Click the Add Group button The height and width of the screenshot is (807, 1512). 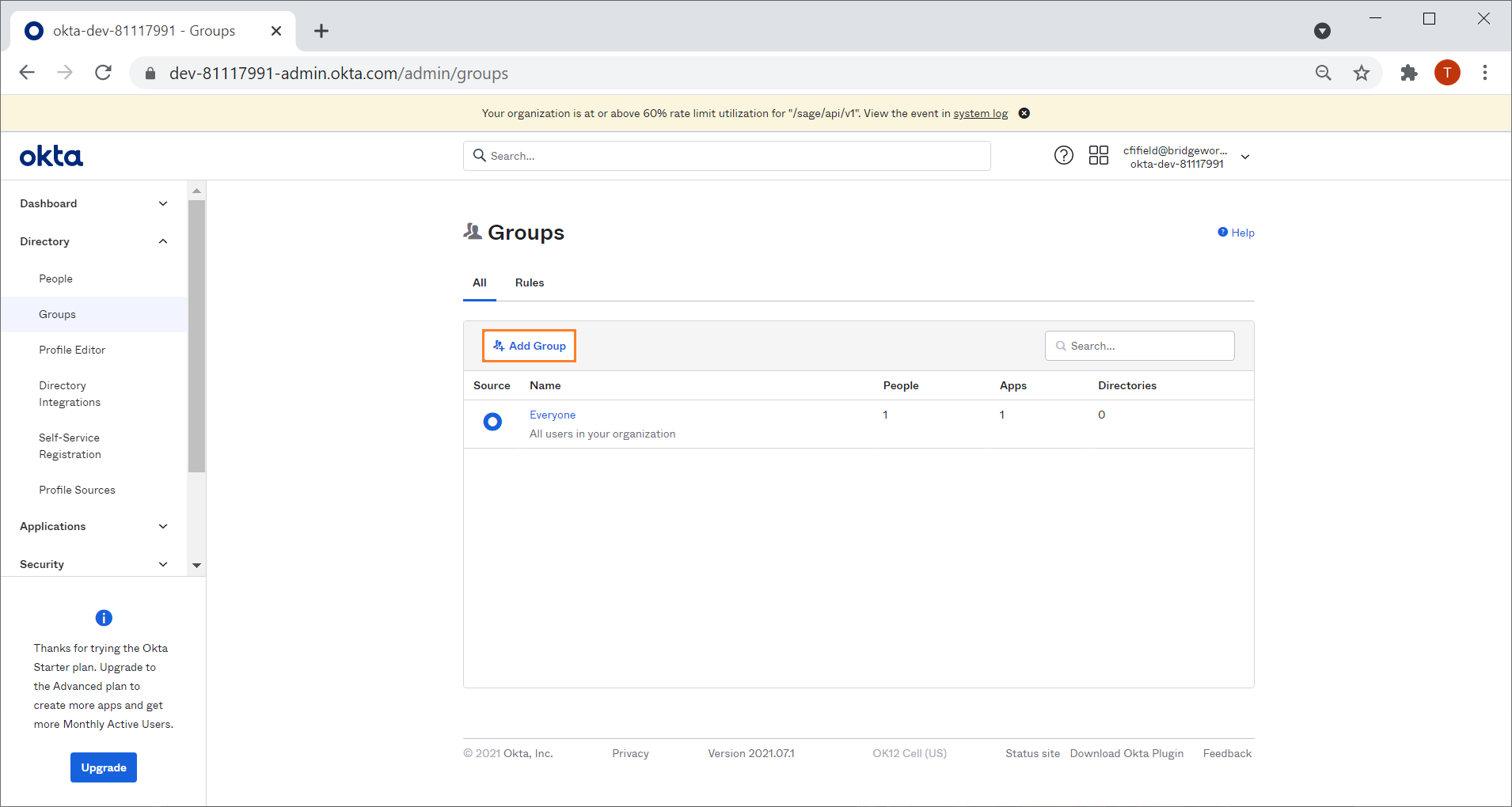(x=530, y=346)
